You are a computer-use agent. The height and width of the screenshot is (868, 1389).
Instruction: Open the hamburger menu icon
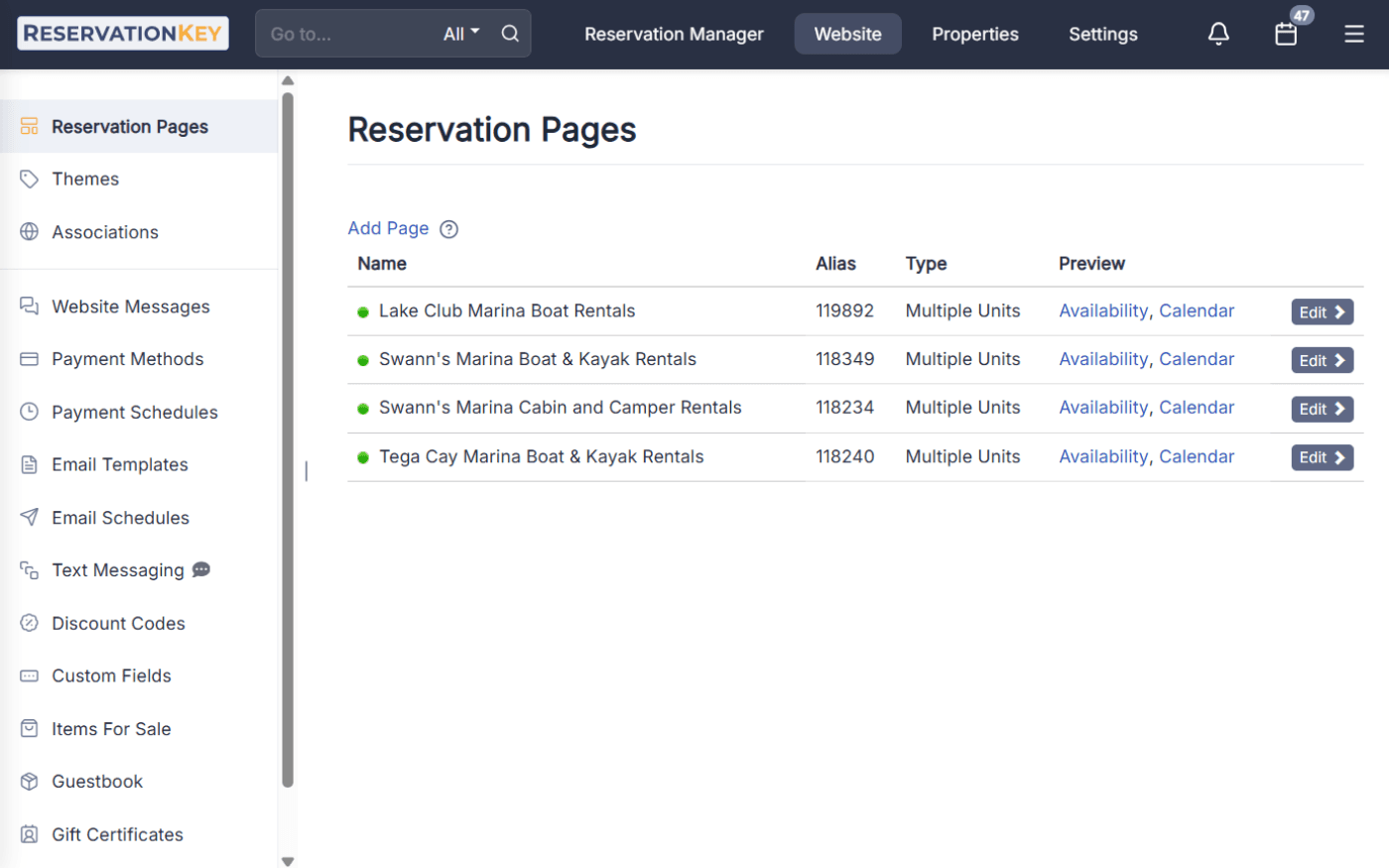pyautogui.click(x=1354, y=34)
